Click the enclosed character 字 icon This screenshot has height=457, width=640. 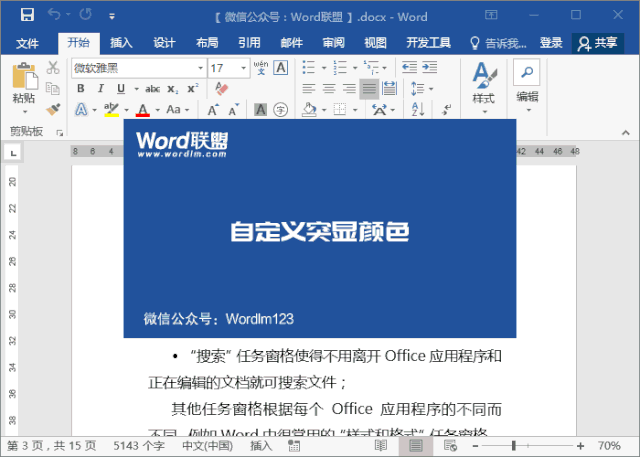(x=280, y=109)
